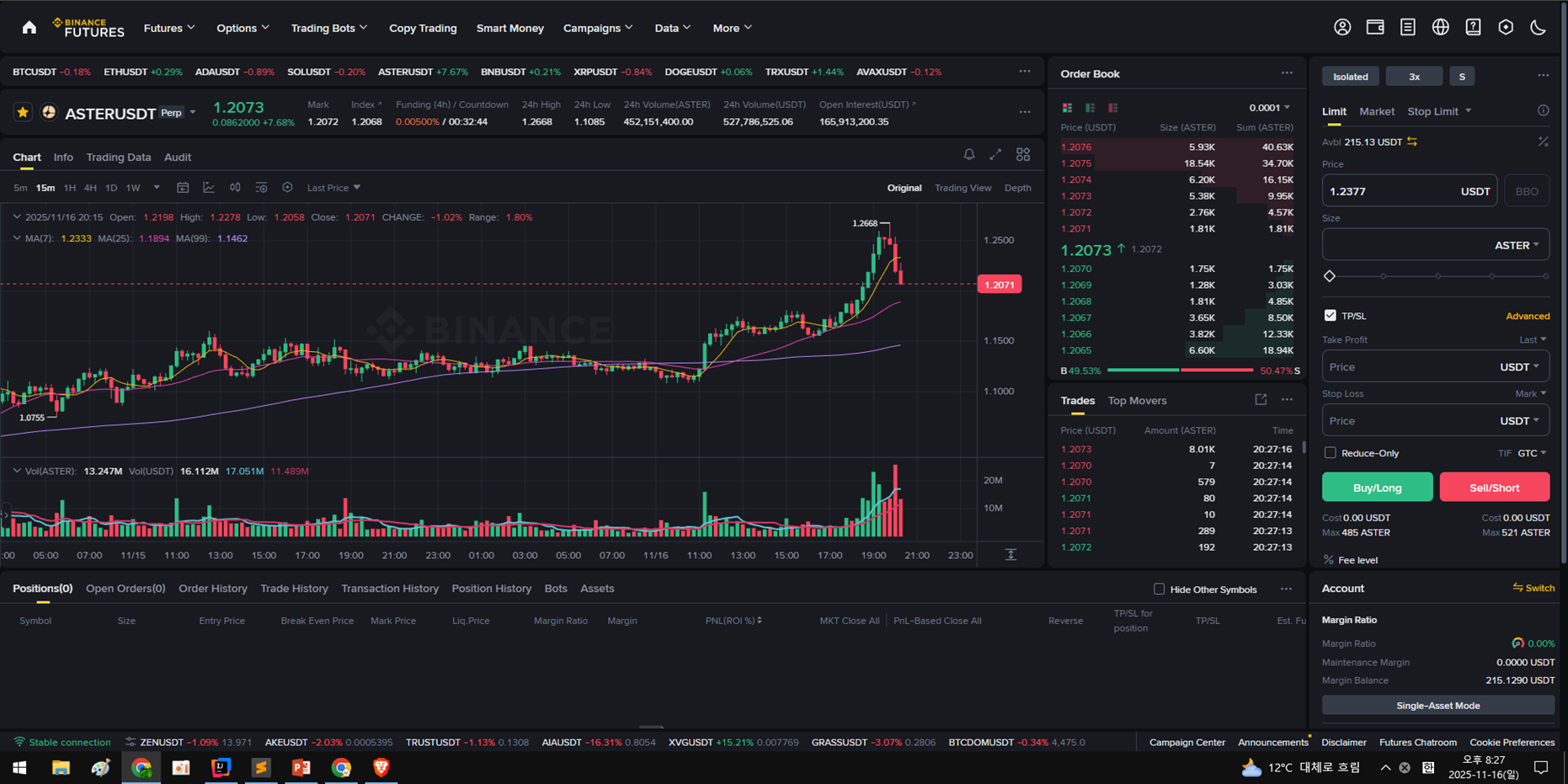Switch the chart to Trading View mode
1568x784 pixels.
[963, 188]
